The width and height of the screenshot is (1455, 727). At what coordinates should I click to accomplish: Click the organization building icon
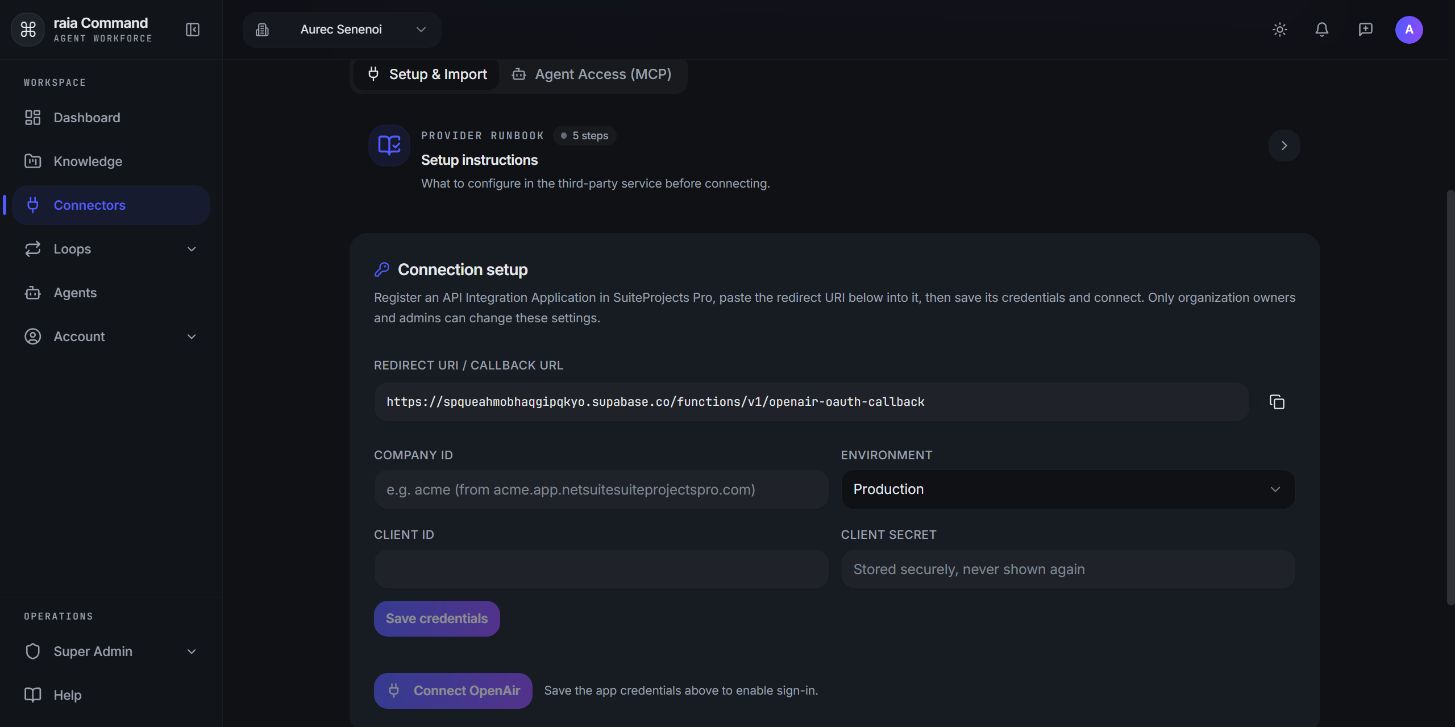(262, 30)
